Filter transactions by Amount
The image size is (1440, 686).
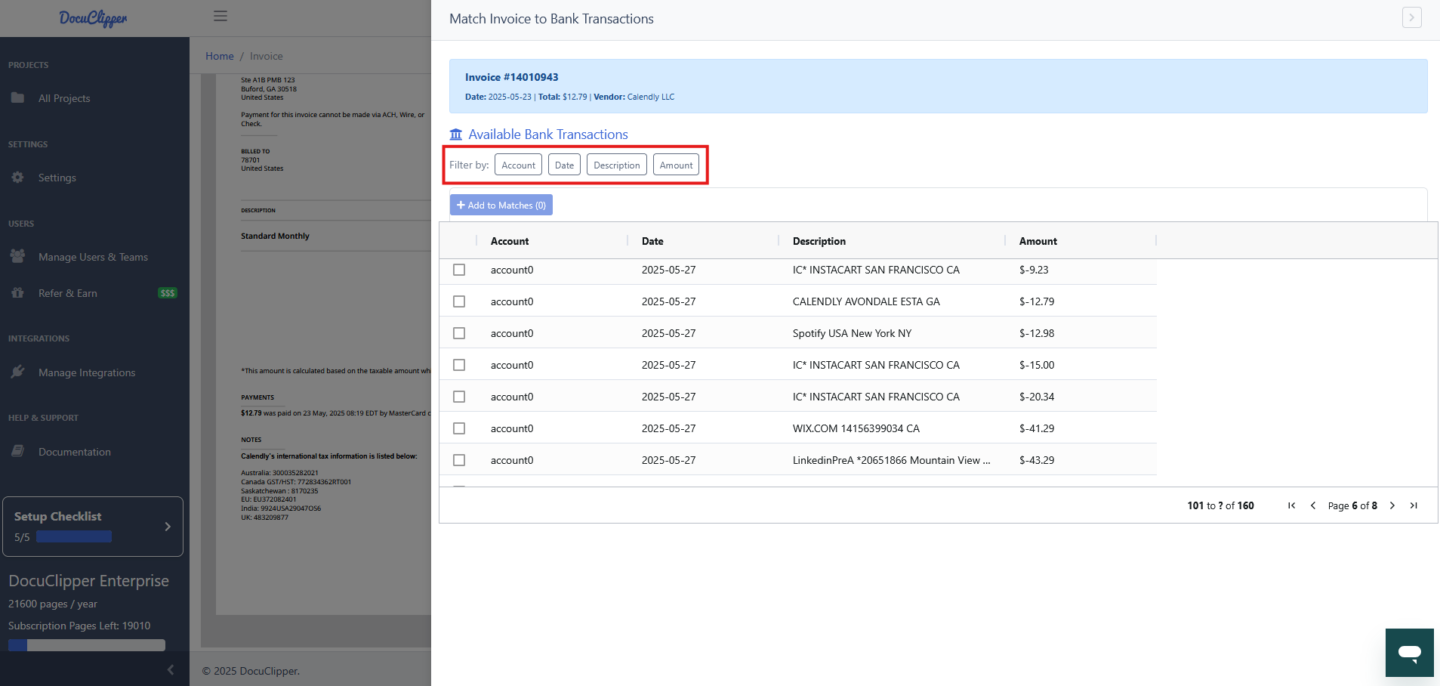tap(676, 165)
